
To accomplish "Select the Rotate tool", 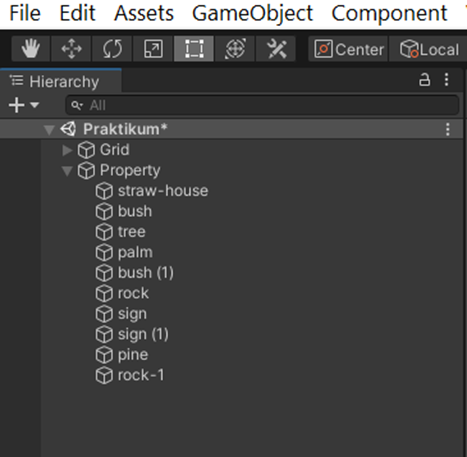I will (112, 49).
